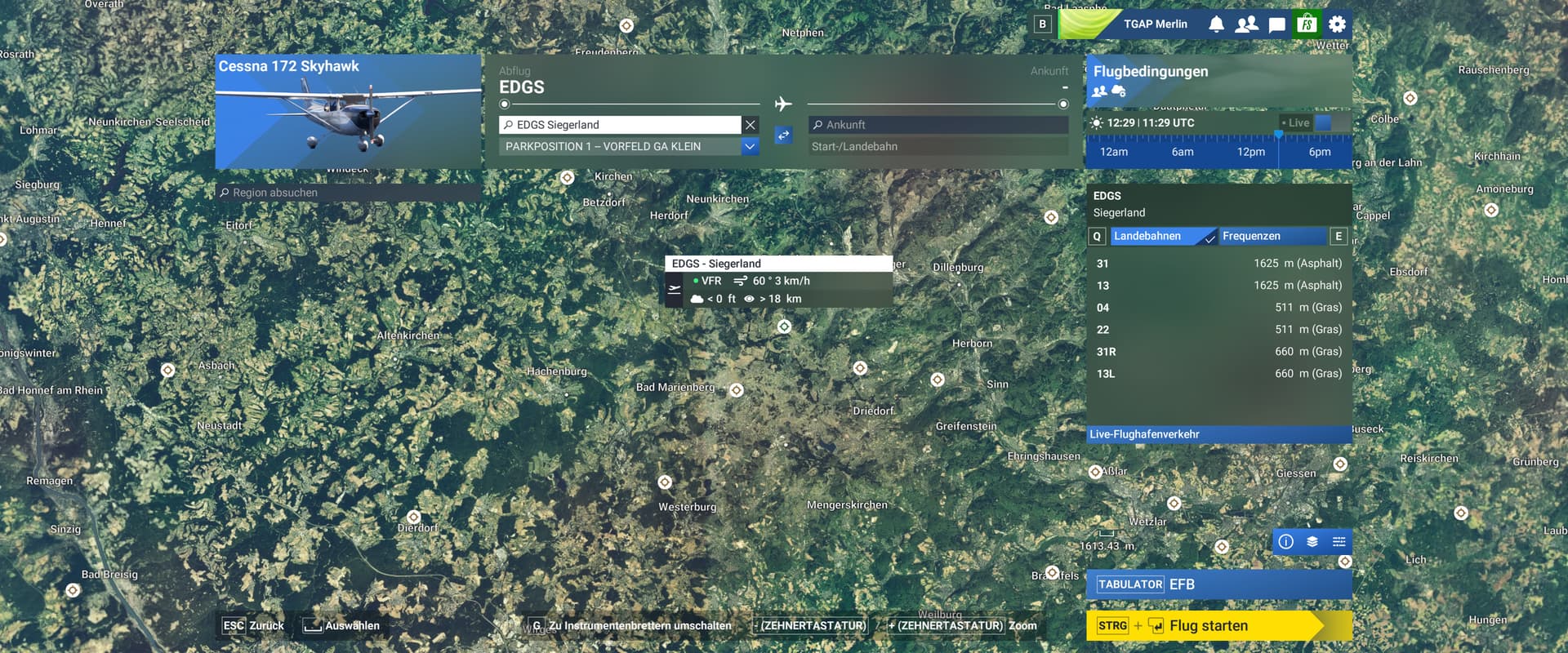Click the weather cloud settings icon

click(x=1119, y=91)
